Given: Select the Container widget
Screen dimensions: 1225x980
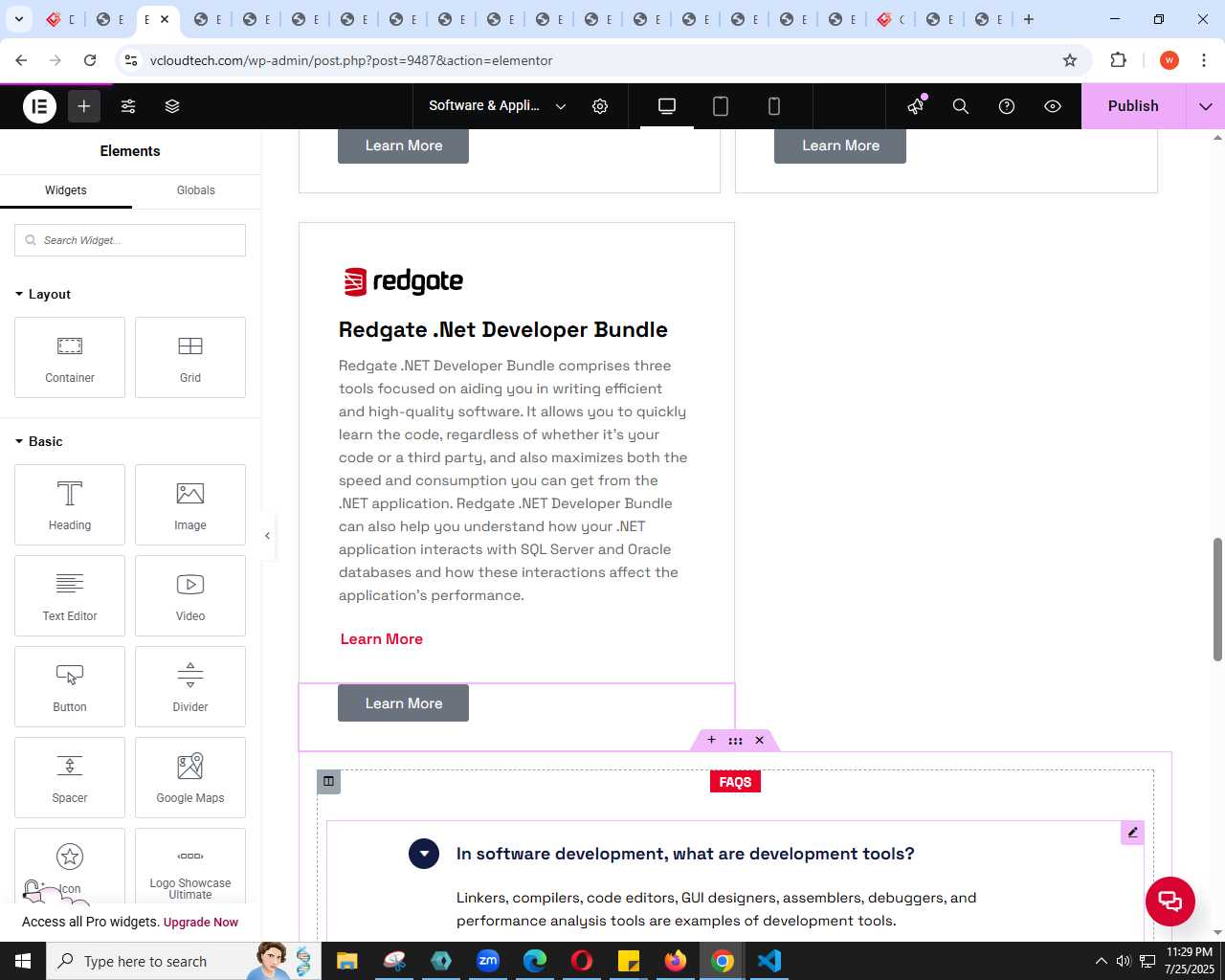Looking at the screenshot, I should [70, 357].
